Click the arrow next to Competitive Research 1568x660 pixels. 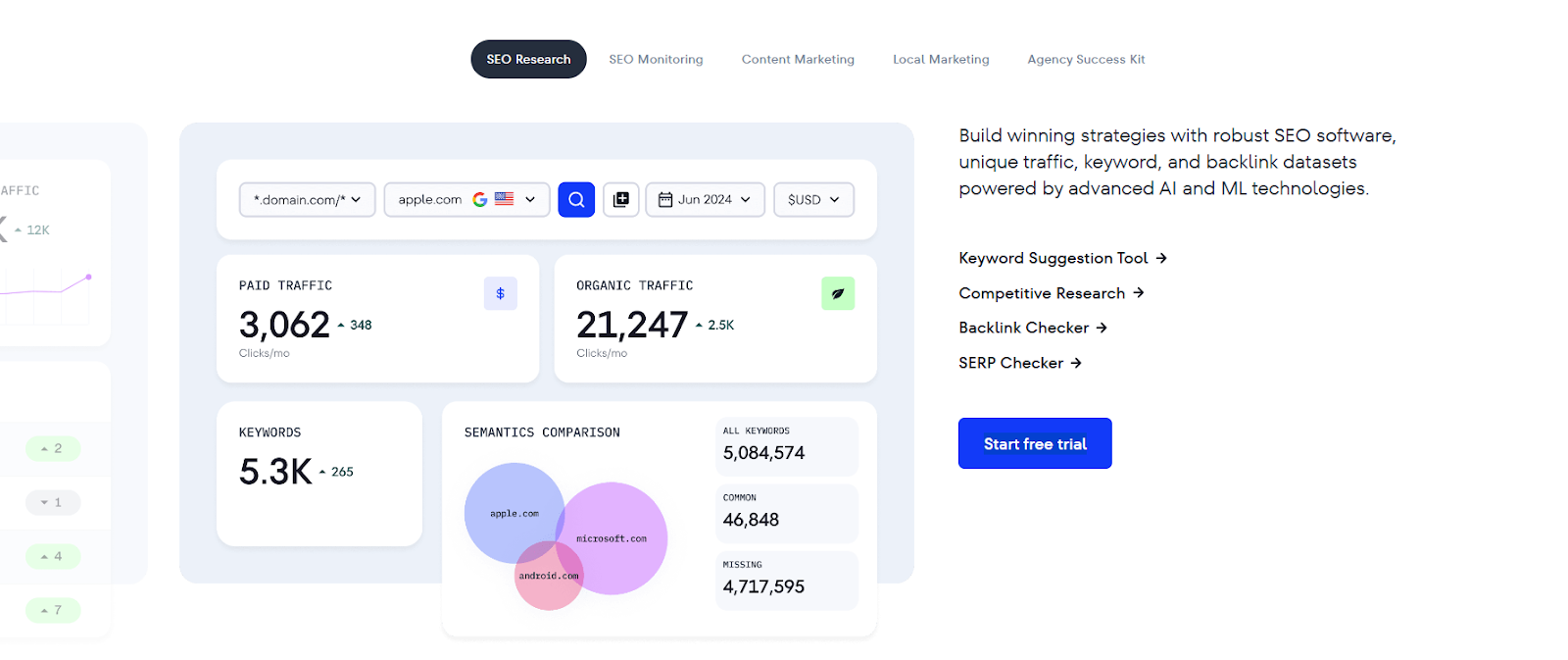[1139, 292]
